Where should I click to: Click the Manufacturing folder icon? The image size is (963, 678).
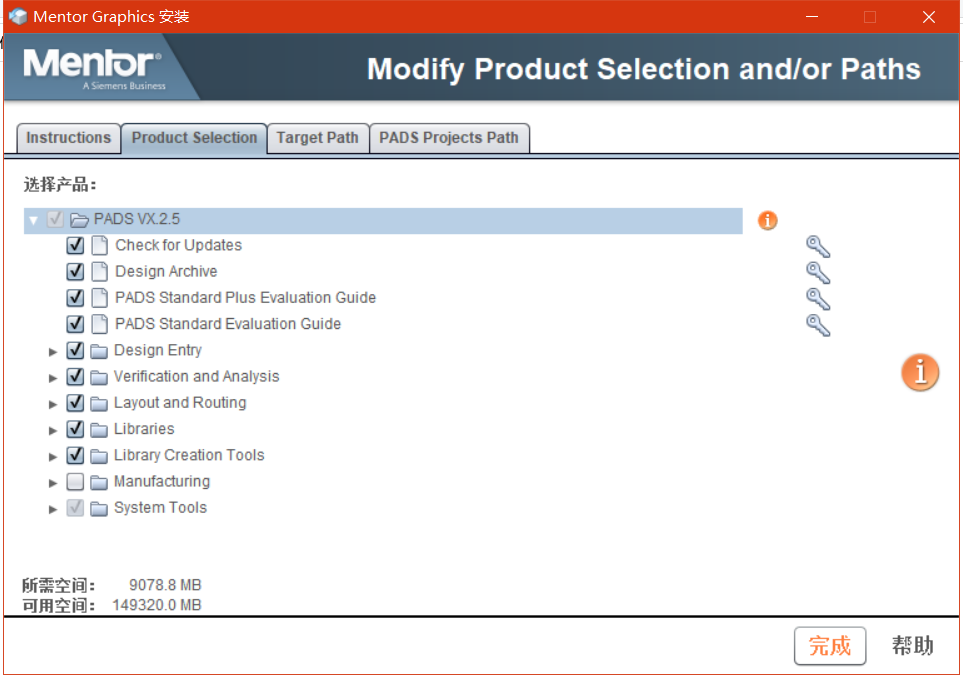99,482
